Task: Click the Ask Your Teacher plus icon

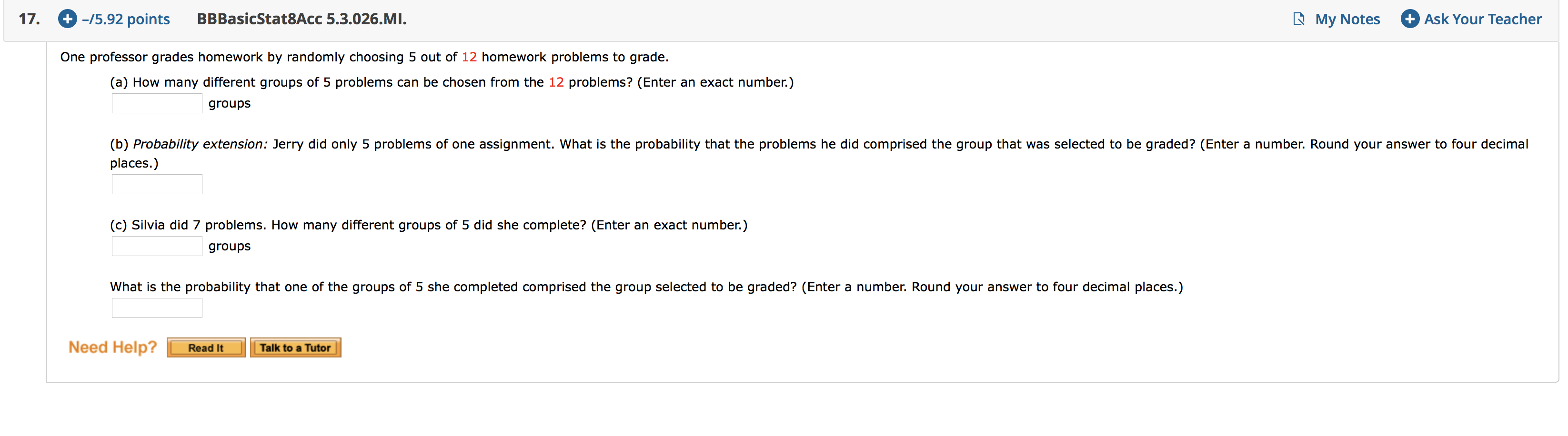Action: coord(1410,19)
